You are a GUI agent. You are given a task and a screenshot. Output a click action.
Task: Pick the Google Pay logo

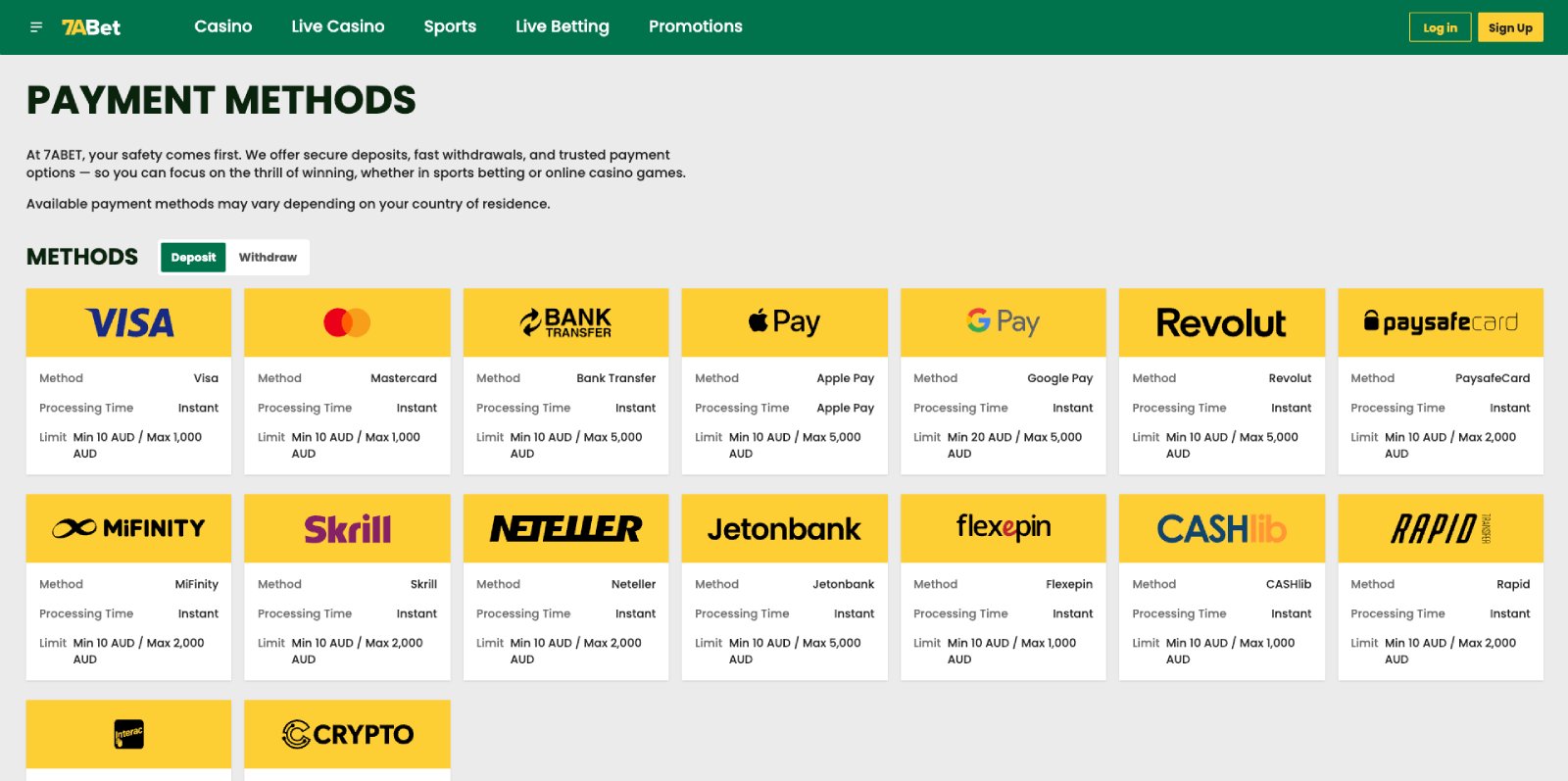point(1003,322)
